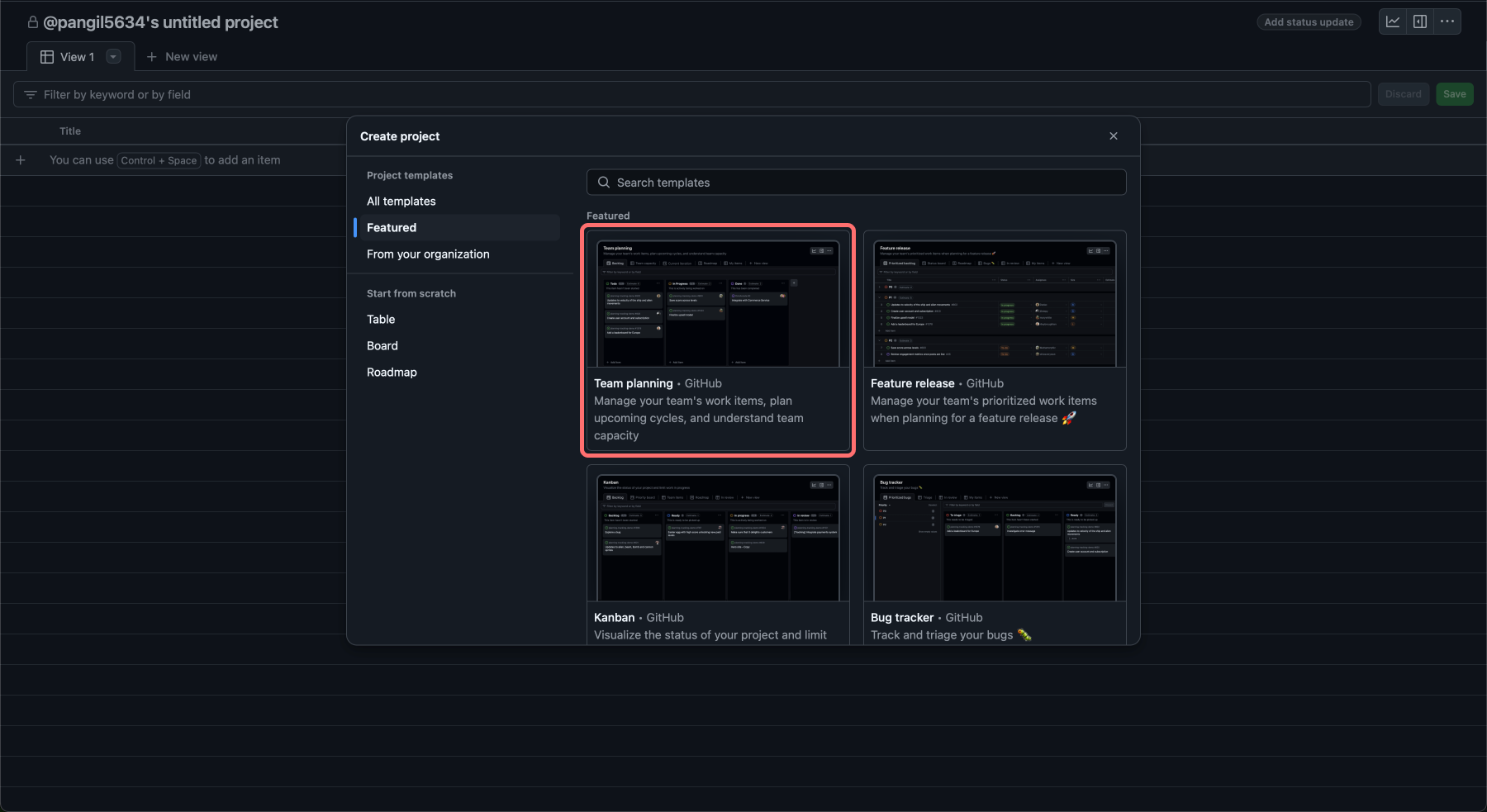1487x812 pixels.
Task: Open the three-dot project menu
Action: tap(1447, 21)
